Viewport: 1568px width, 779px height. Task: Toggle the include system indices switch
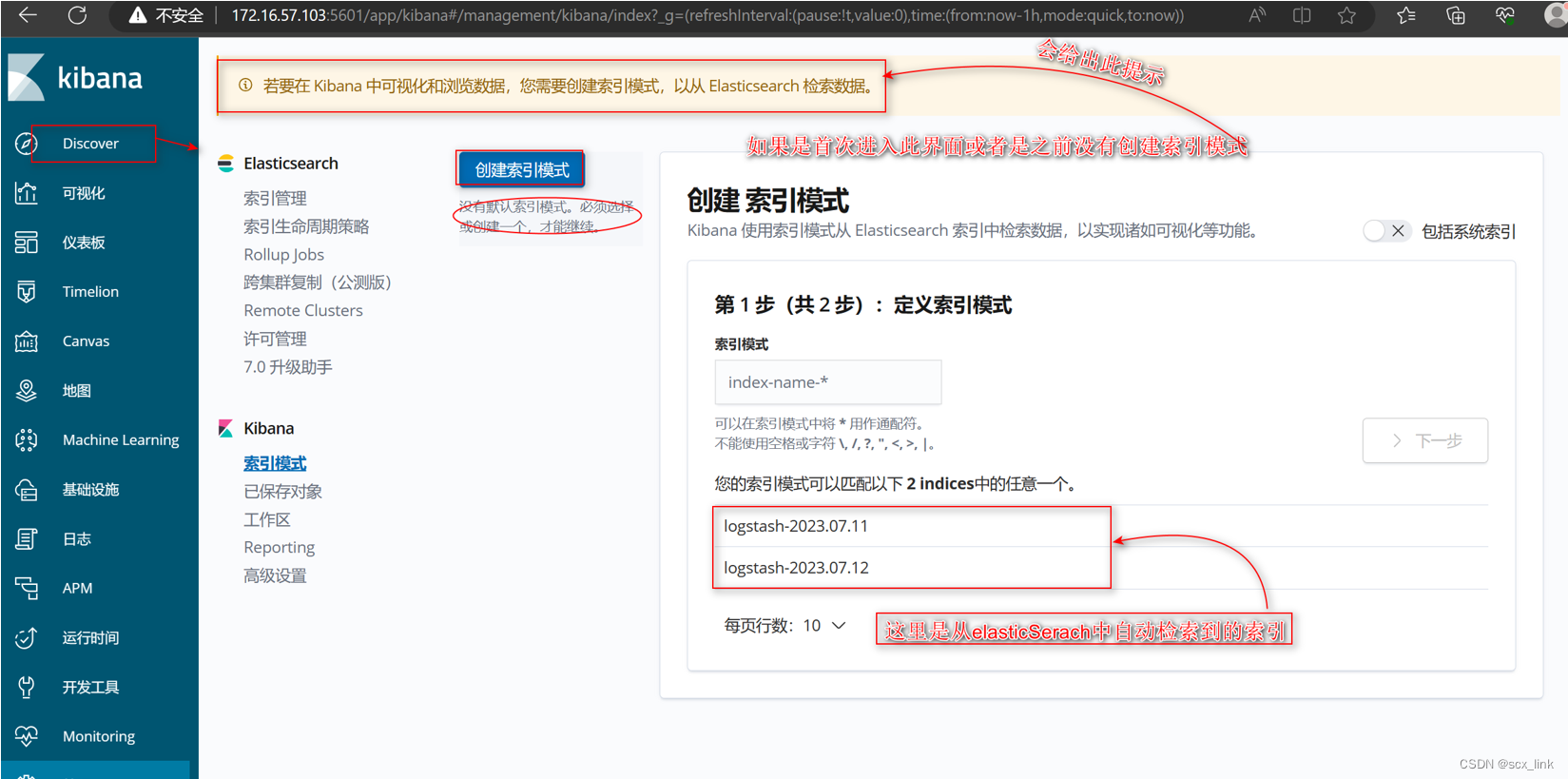(x=1386, y=231)
